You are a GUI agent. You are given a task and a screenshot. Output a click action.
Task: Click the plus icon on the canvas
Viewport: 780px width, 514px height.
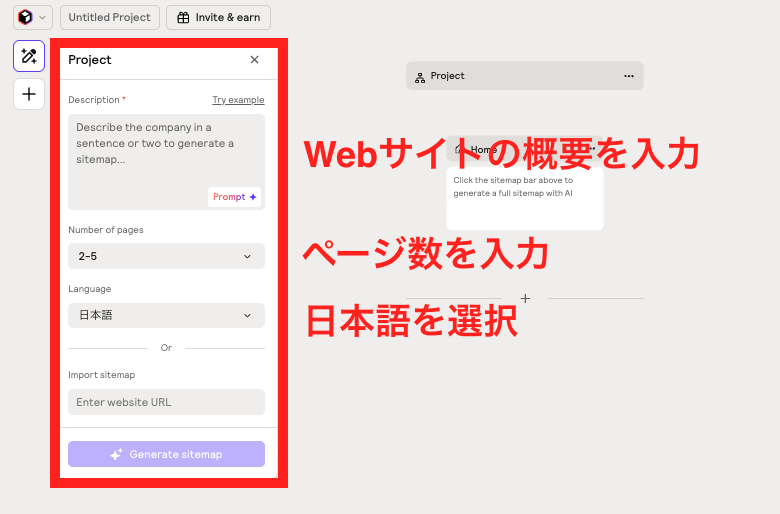[525, 298]
